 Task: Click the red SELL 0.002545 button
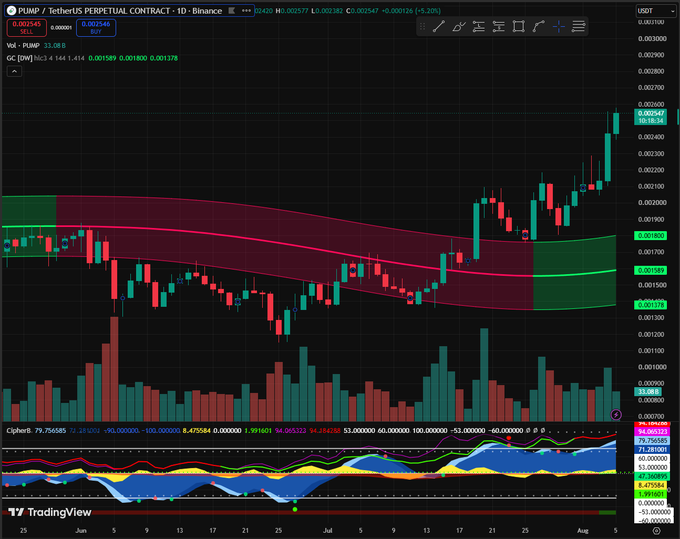(x=26, y=28)
